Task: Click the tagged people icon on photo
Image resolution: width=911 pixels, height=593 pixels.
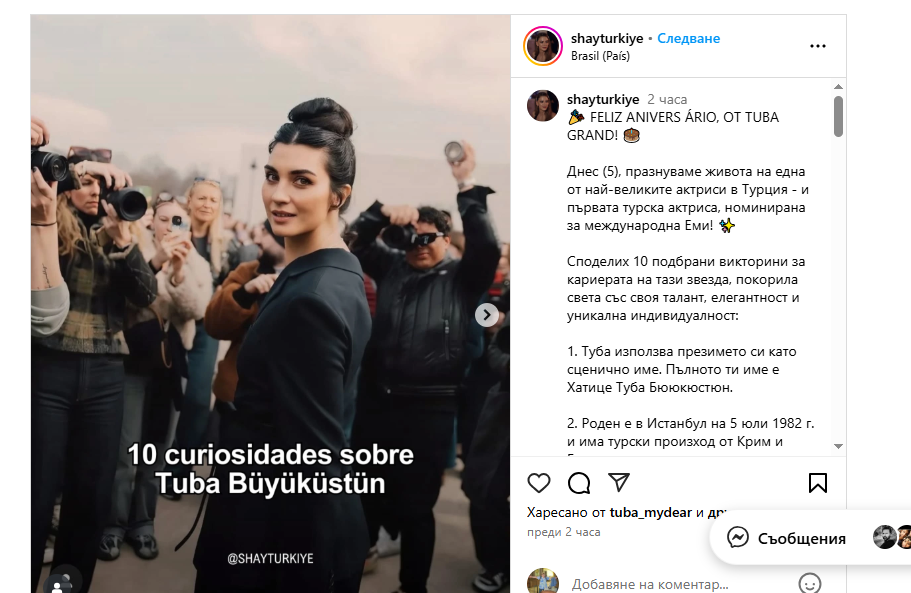Action: coord(58,583)
